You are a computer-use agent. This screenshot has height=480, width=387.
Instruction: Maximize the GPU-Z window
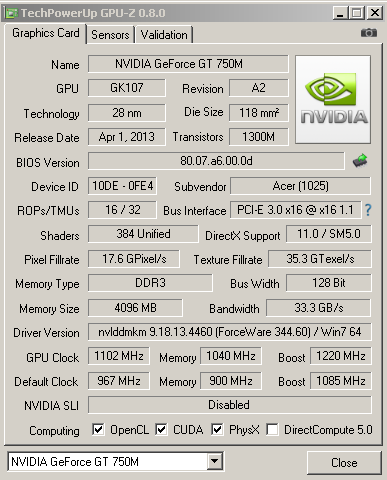click(357, 13)
